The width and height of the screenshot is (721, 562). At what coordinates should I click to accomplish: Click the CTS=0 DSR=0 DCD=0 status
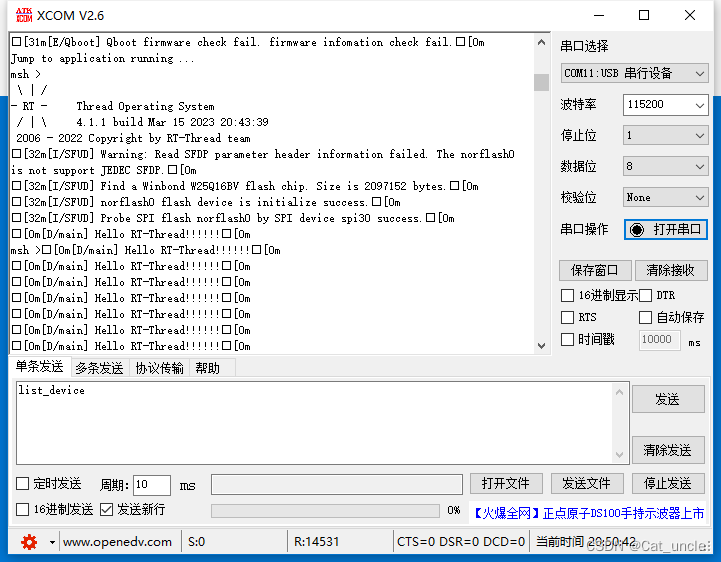coord(461,542)
